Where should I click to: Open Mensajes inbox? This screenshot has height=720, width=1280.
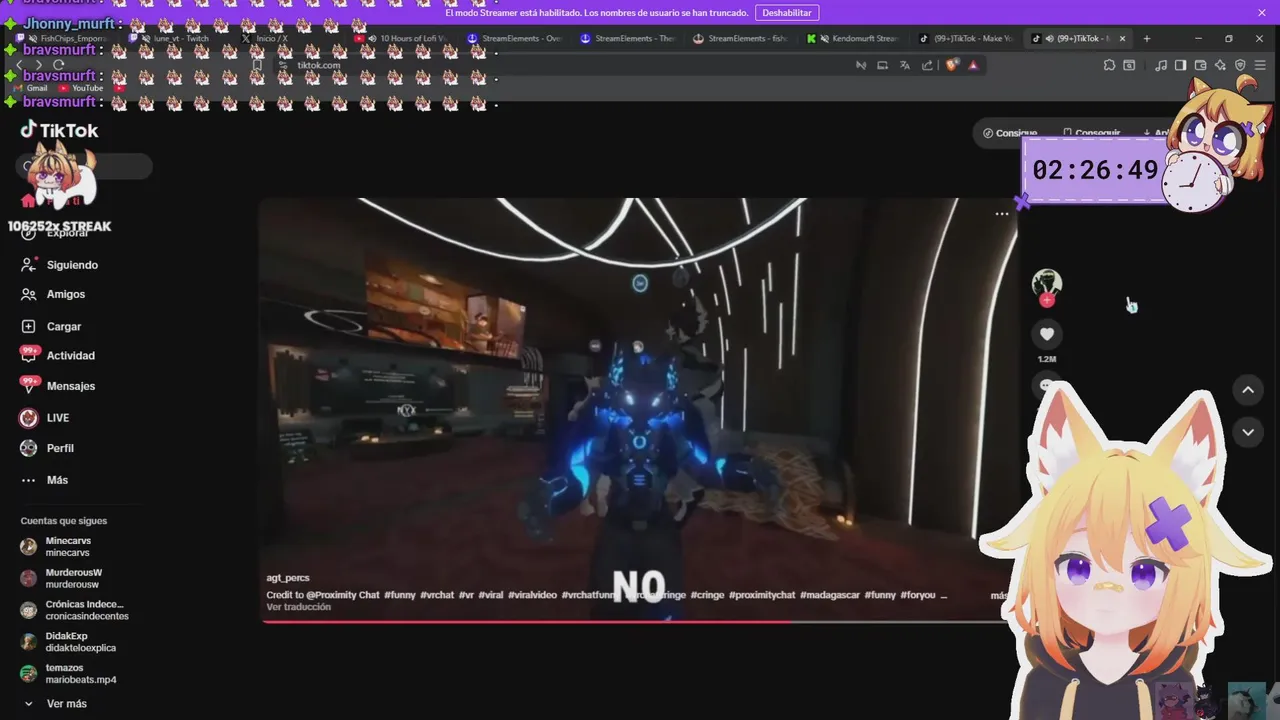click(x=58, y=386)
